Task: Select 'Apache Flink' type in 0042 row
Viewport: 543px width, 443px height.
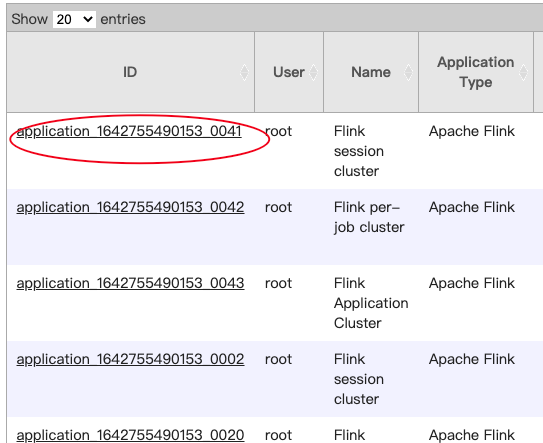Action: (x=472, y=207)
